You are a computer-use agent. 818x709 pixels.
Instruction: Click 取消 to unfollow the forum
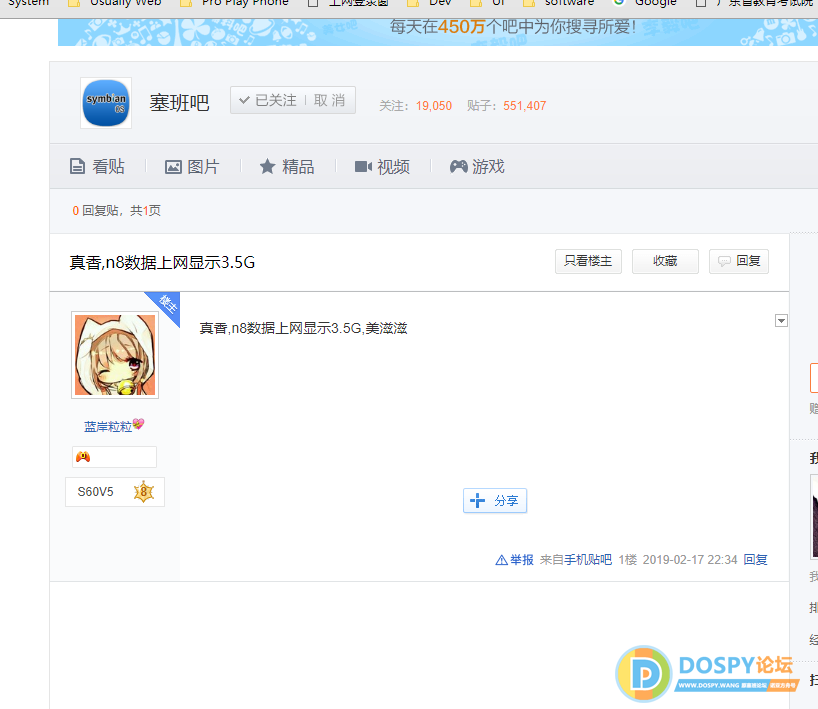point(329,100)
